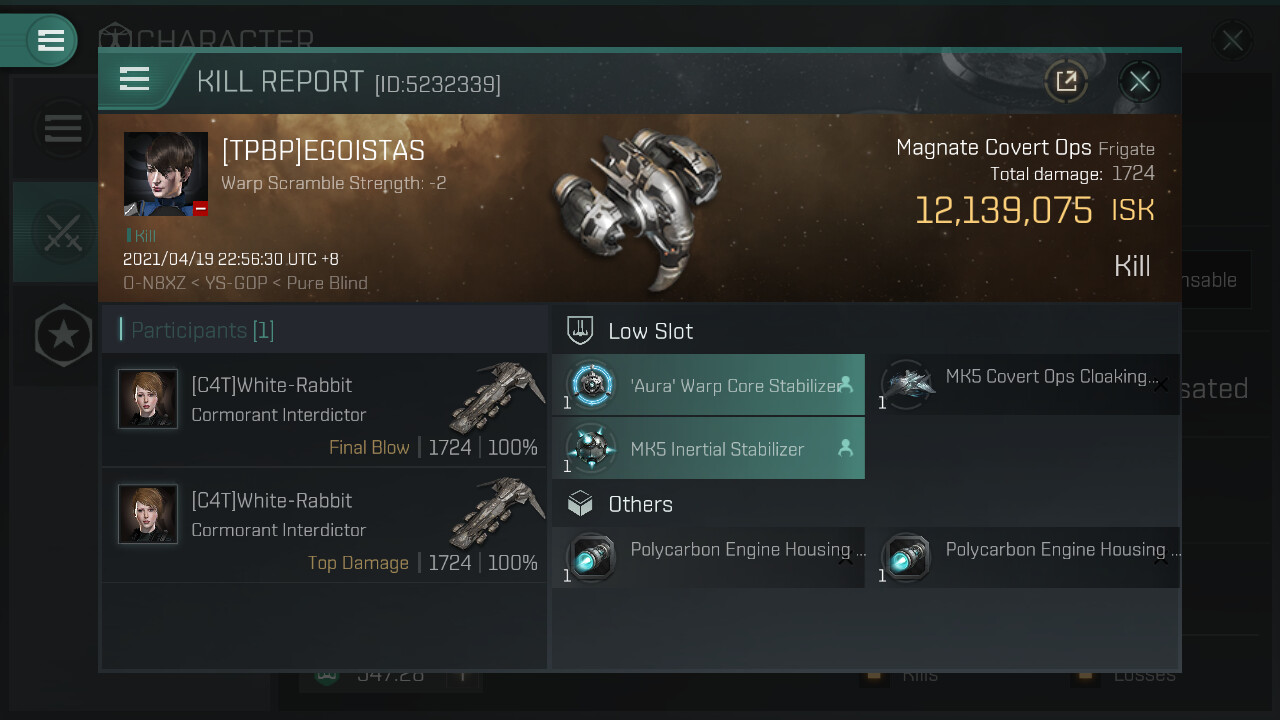Click White-Rabbit Top Damage portrait
This screenshot has height=720, width=1280.
148,514
